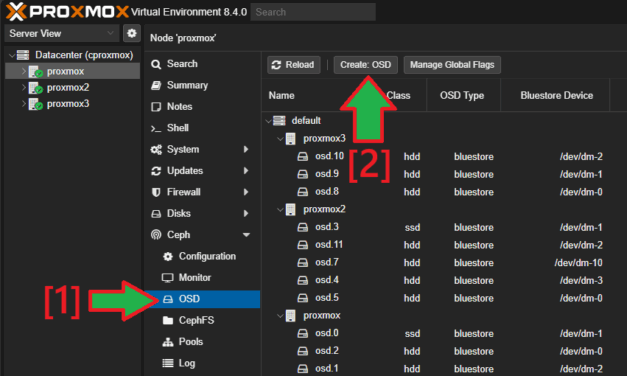This screenshot has height=376, width=627.
Task: Select the osd.4 row
Action: pos(444,280)
